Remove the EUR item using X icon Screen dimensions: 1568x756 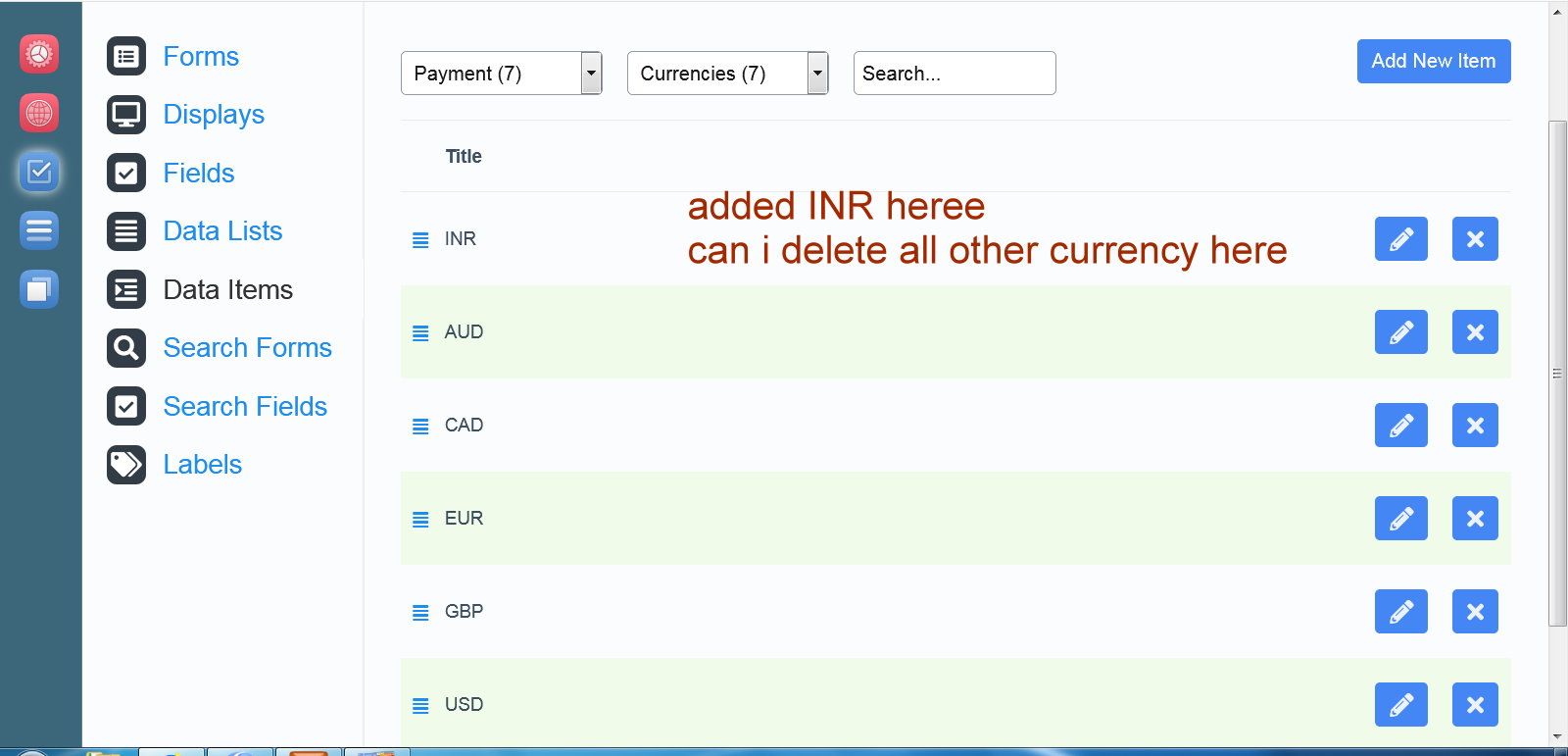coord(1475,519)
